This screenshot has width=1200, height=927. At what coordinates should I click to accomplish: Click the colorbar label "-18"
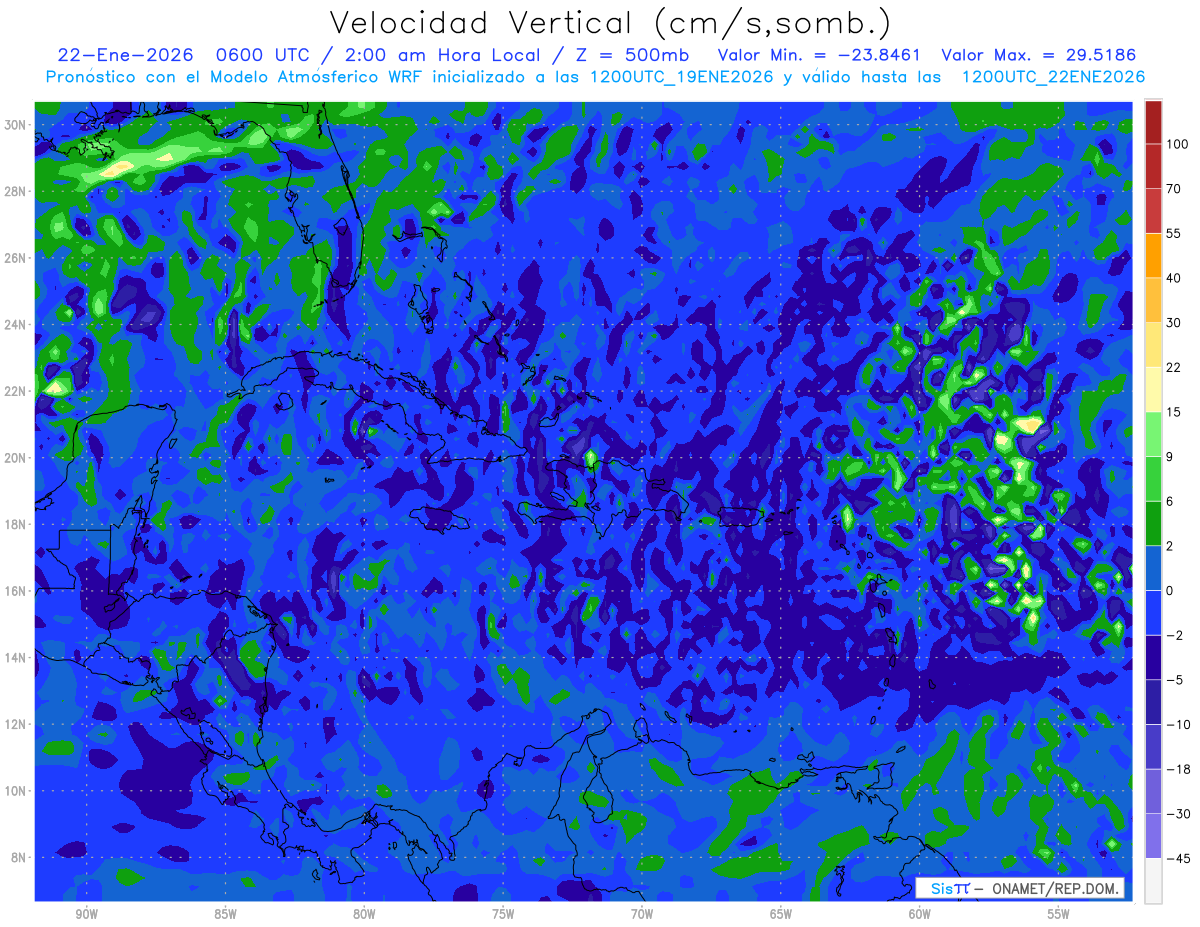click(1178, 769)
